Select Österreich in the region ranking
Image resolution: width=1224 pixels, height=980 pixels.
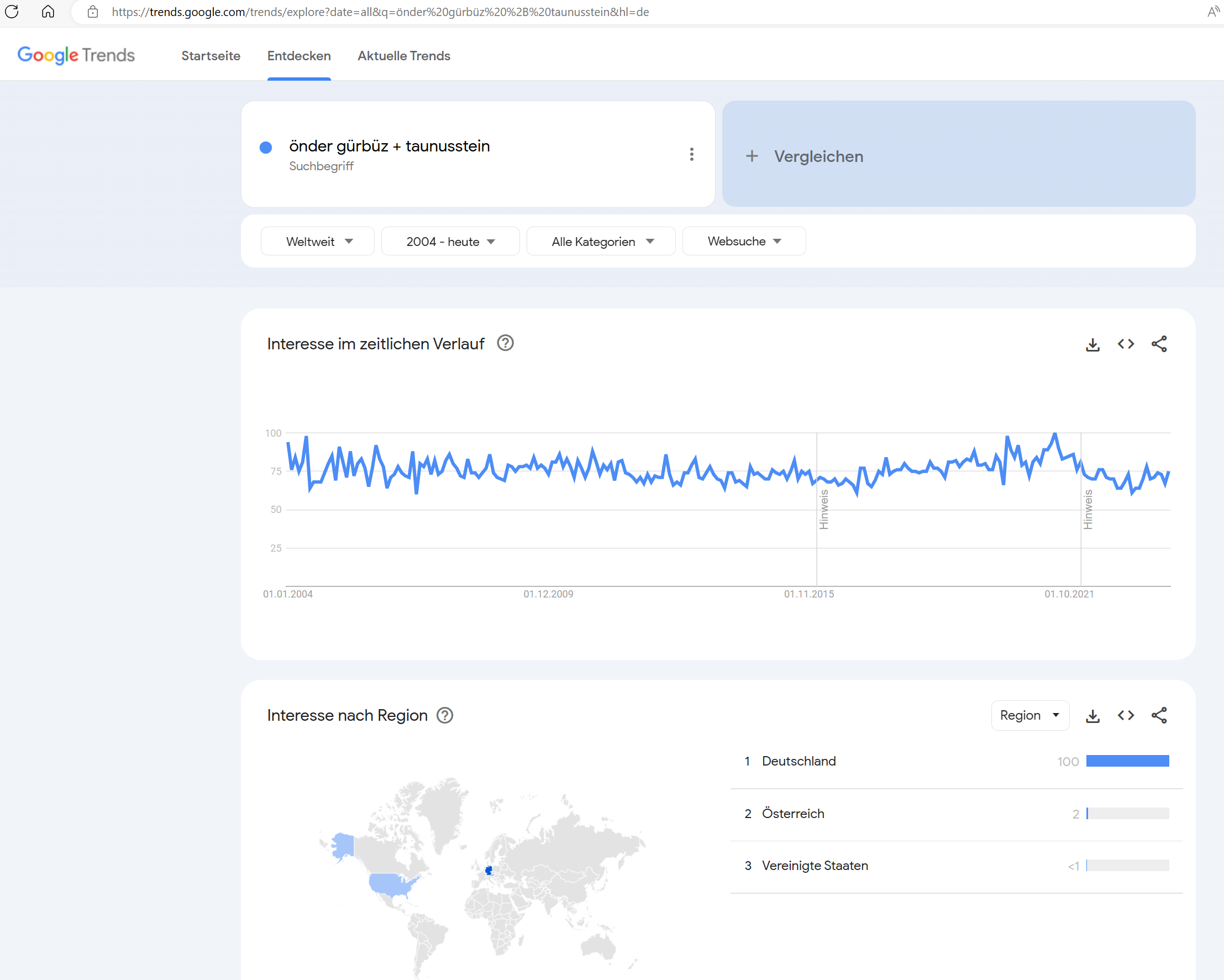click(x=793, y=814)
